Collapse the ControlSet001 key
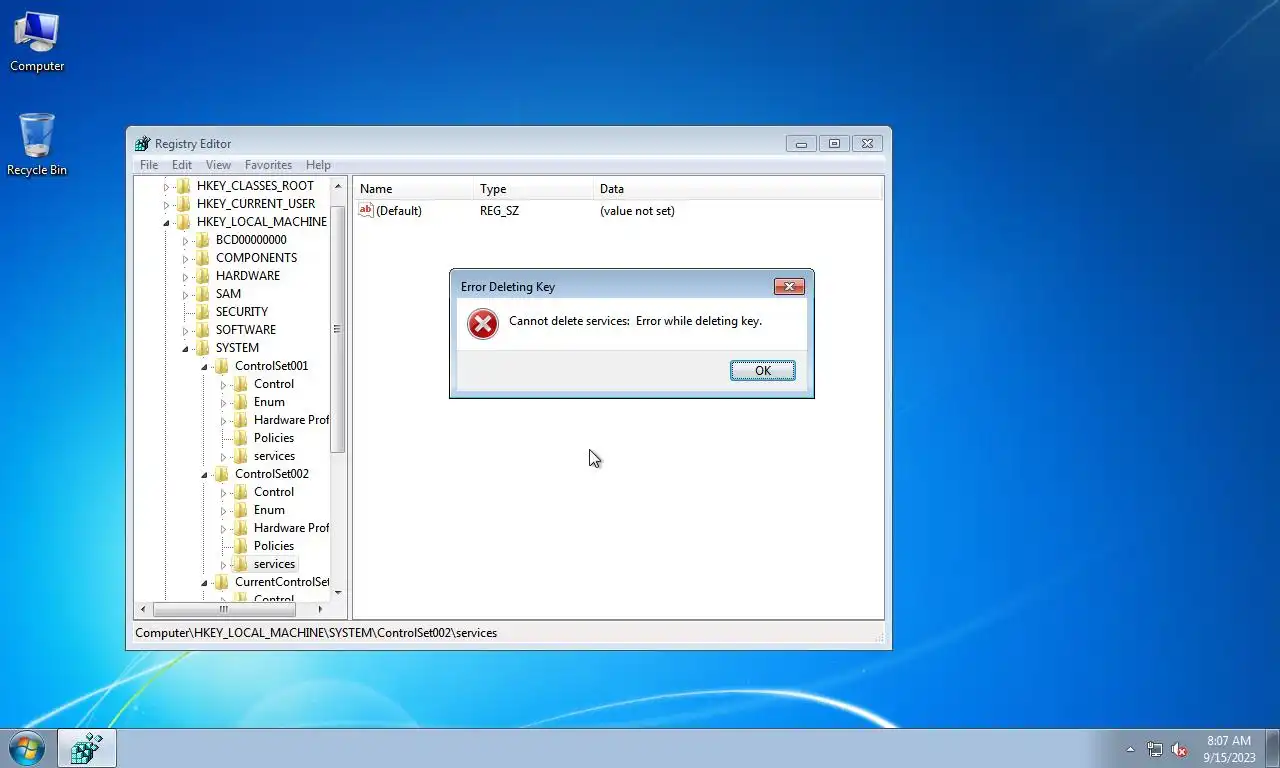Image resolution: width=1280 pixels, height=768 pixels. (204, 366)
